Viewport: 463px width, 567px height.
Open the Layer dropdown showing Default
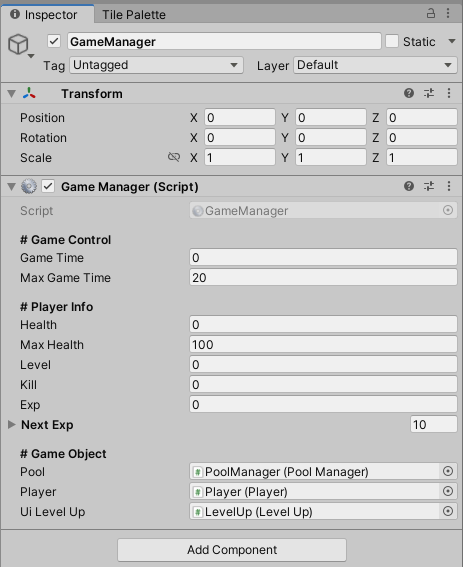[x=375, y=65]
